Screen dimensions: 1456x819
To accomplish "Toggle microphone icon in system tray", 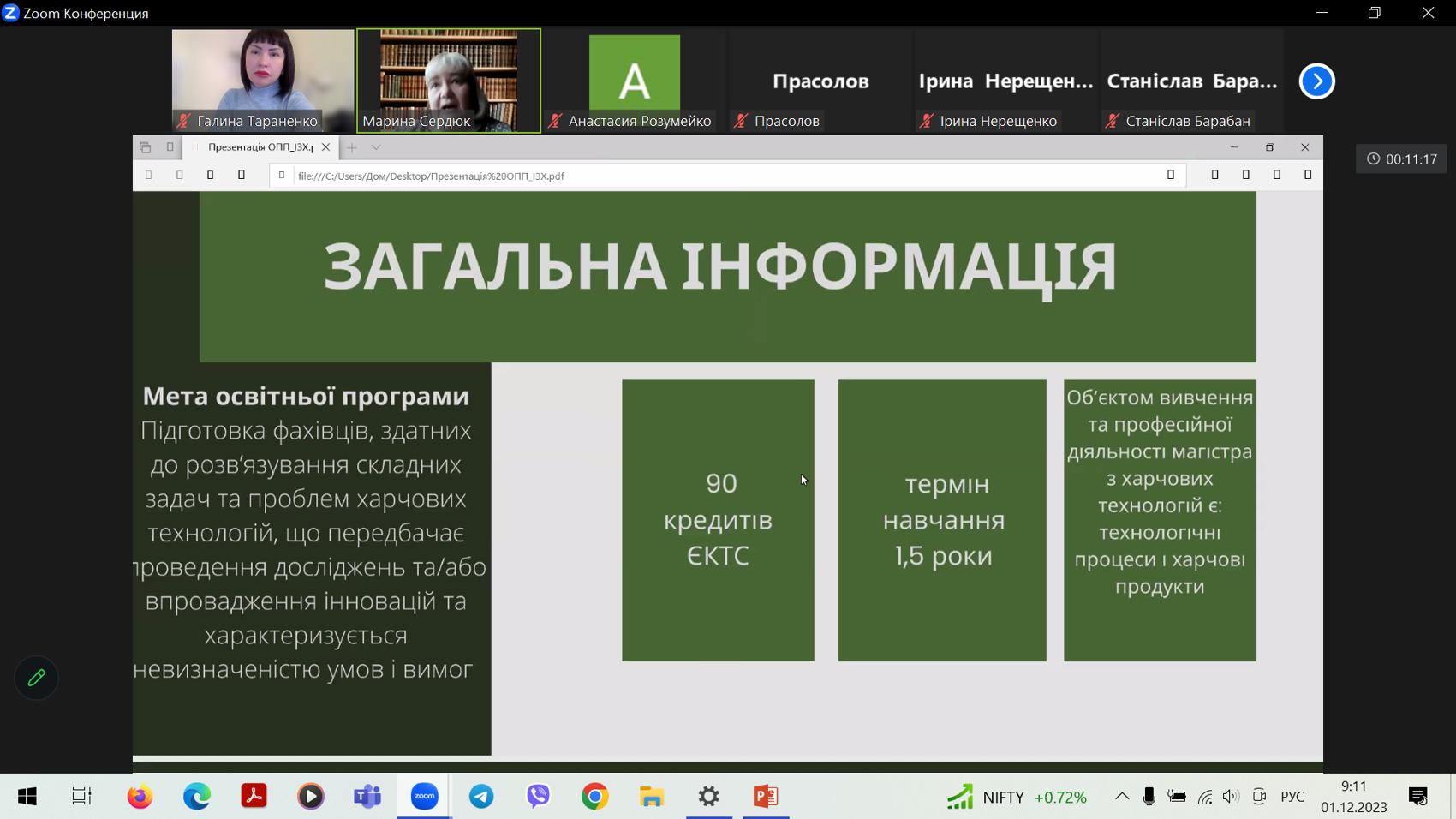I will point(1149,797).
